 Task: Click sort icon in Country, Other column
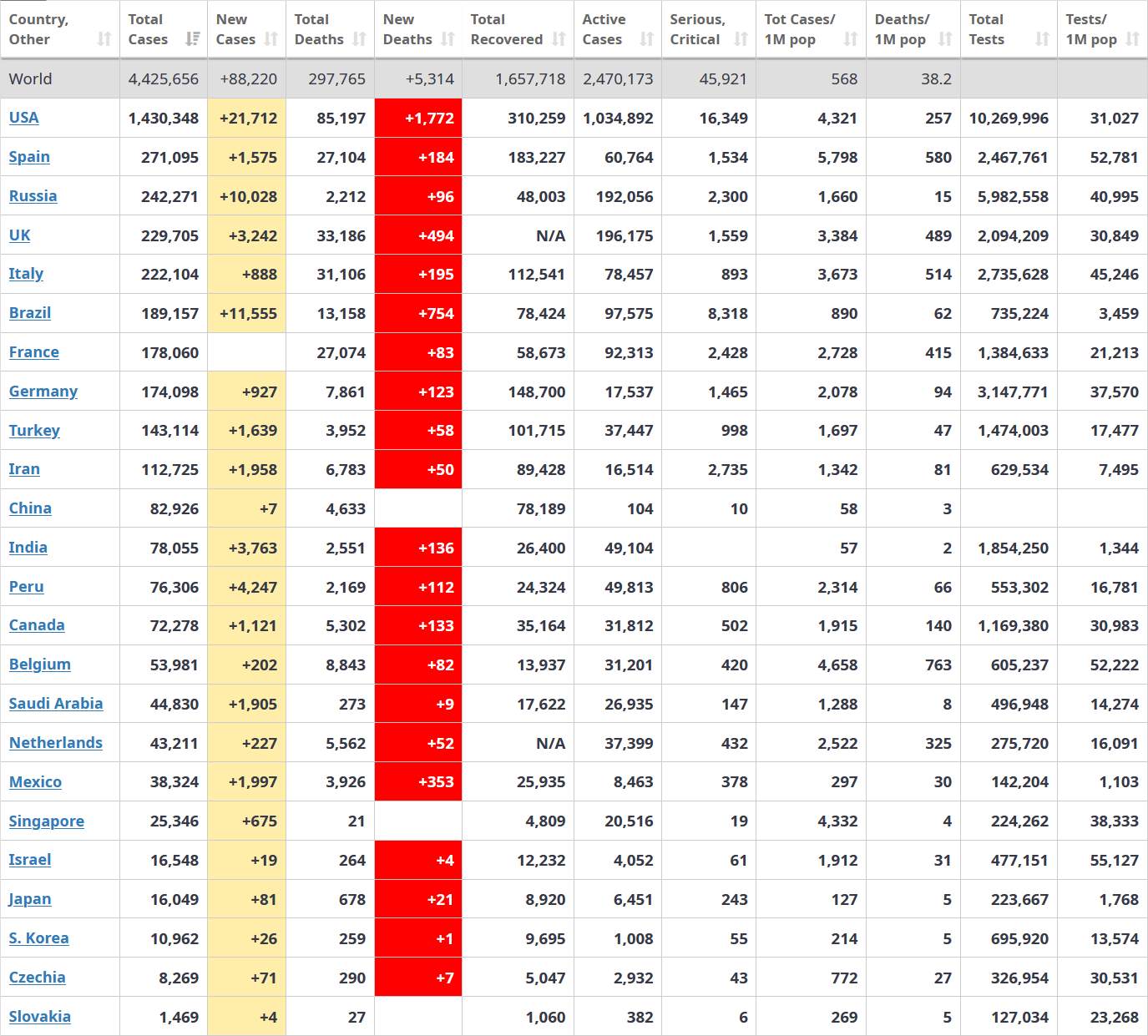click(104, 39)
